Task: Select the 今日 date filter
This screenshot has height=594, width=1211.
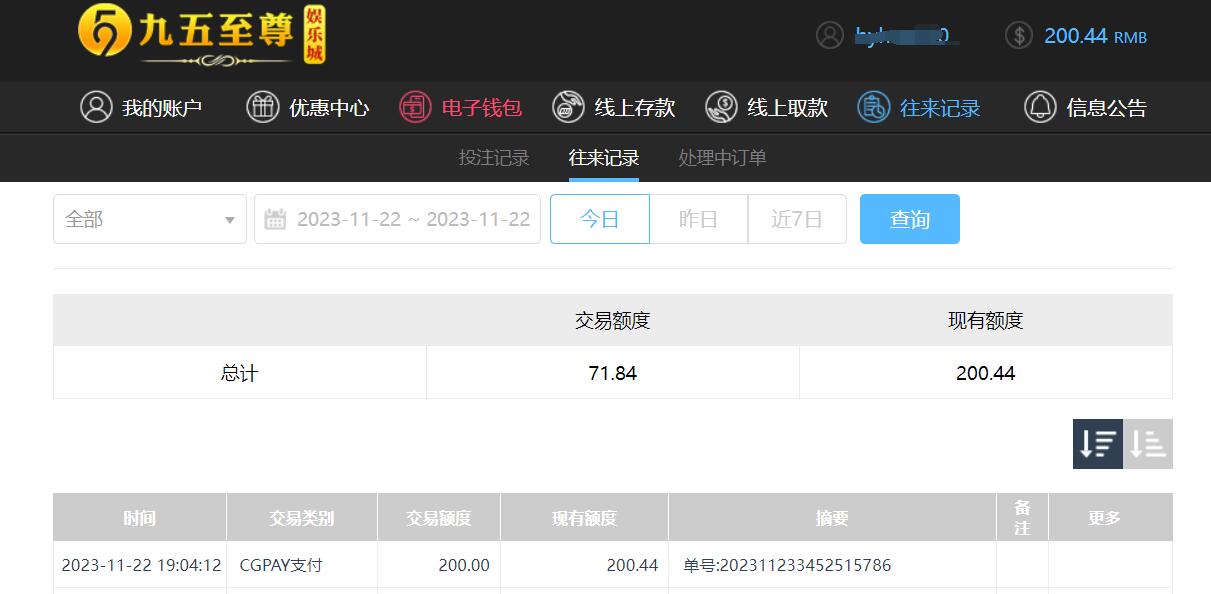Action: pyautogui.click(x=600, y=219)
